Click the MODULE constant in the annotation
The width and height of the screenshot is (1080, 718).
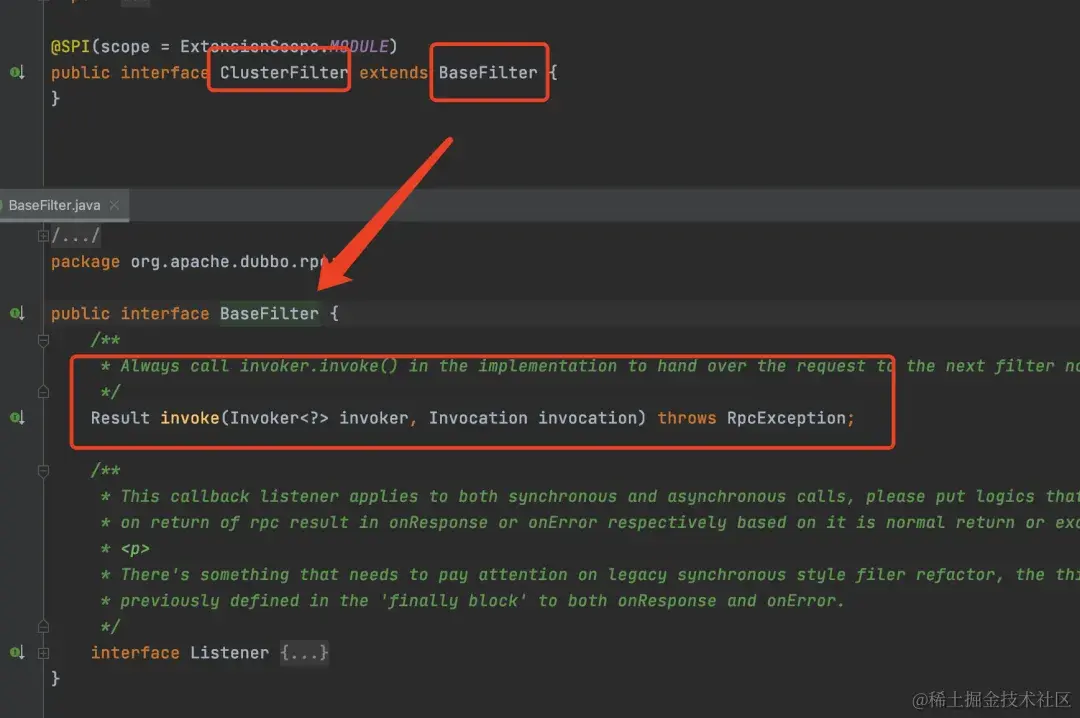[x=359, y=46]
